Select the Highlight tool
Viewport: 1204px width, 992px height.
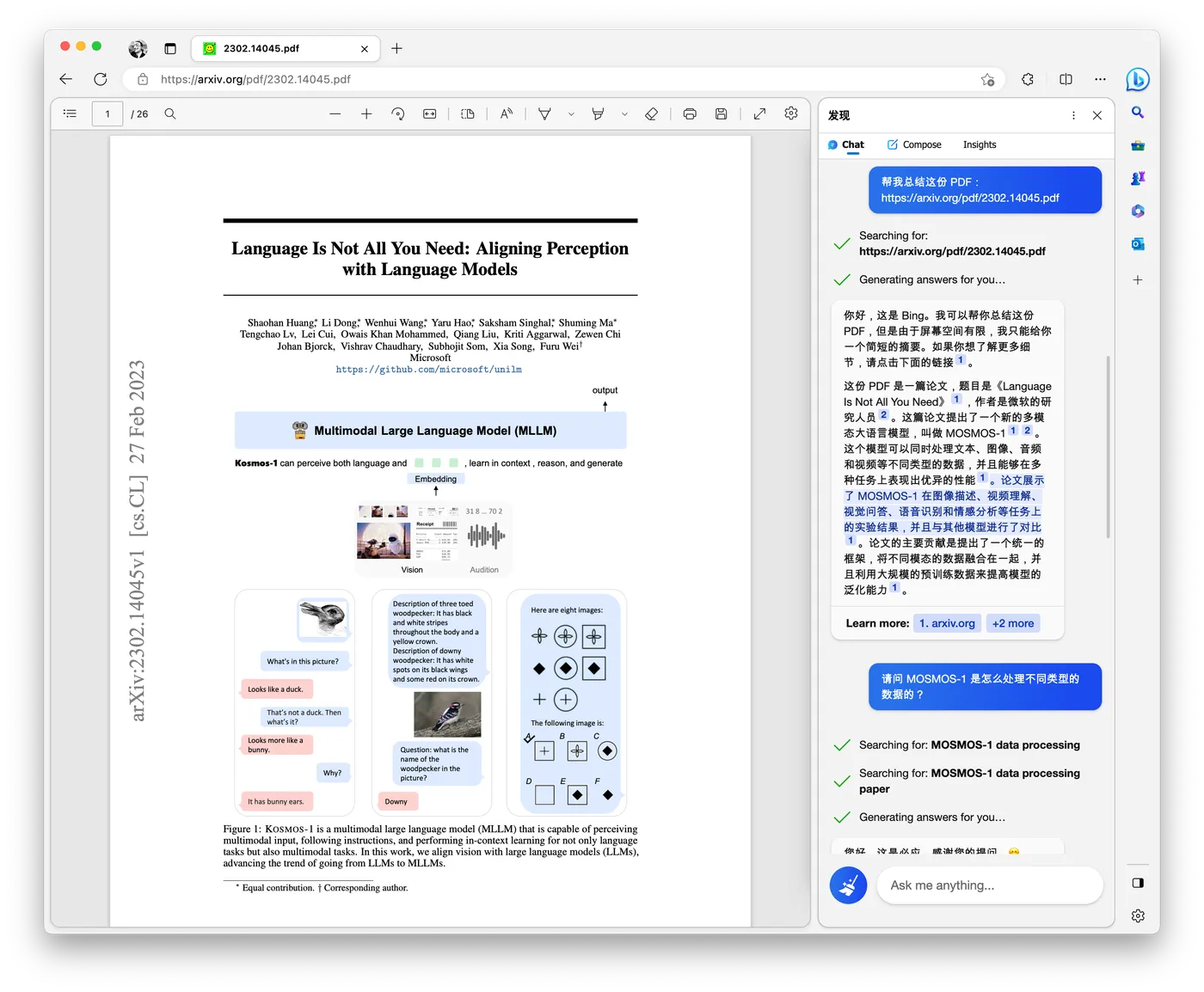[598, 113]
